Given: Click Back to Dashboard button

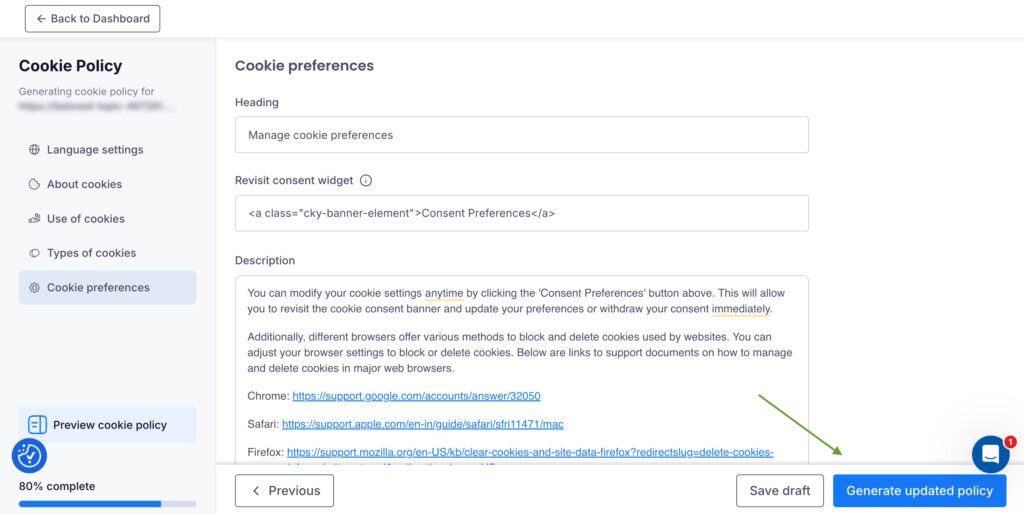Looking at the screenshot, I should pos(92,18).
